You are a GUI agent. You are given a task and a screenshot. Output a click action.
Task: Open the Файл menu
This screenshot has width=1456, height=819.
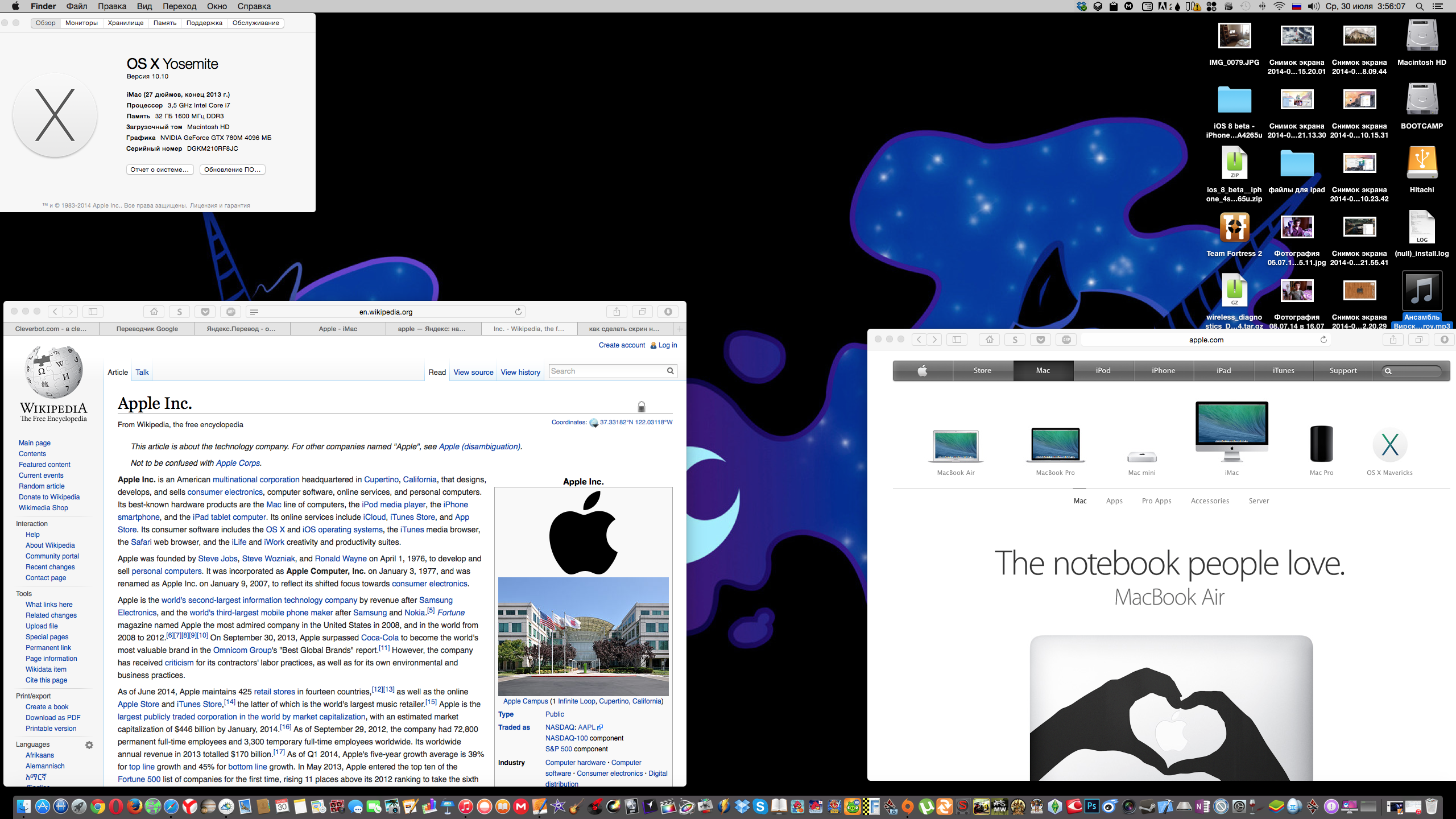coord(77,6)
